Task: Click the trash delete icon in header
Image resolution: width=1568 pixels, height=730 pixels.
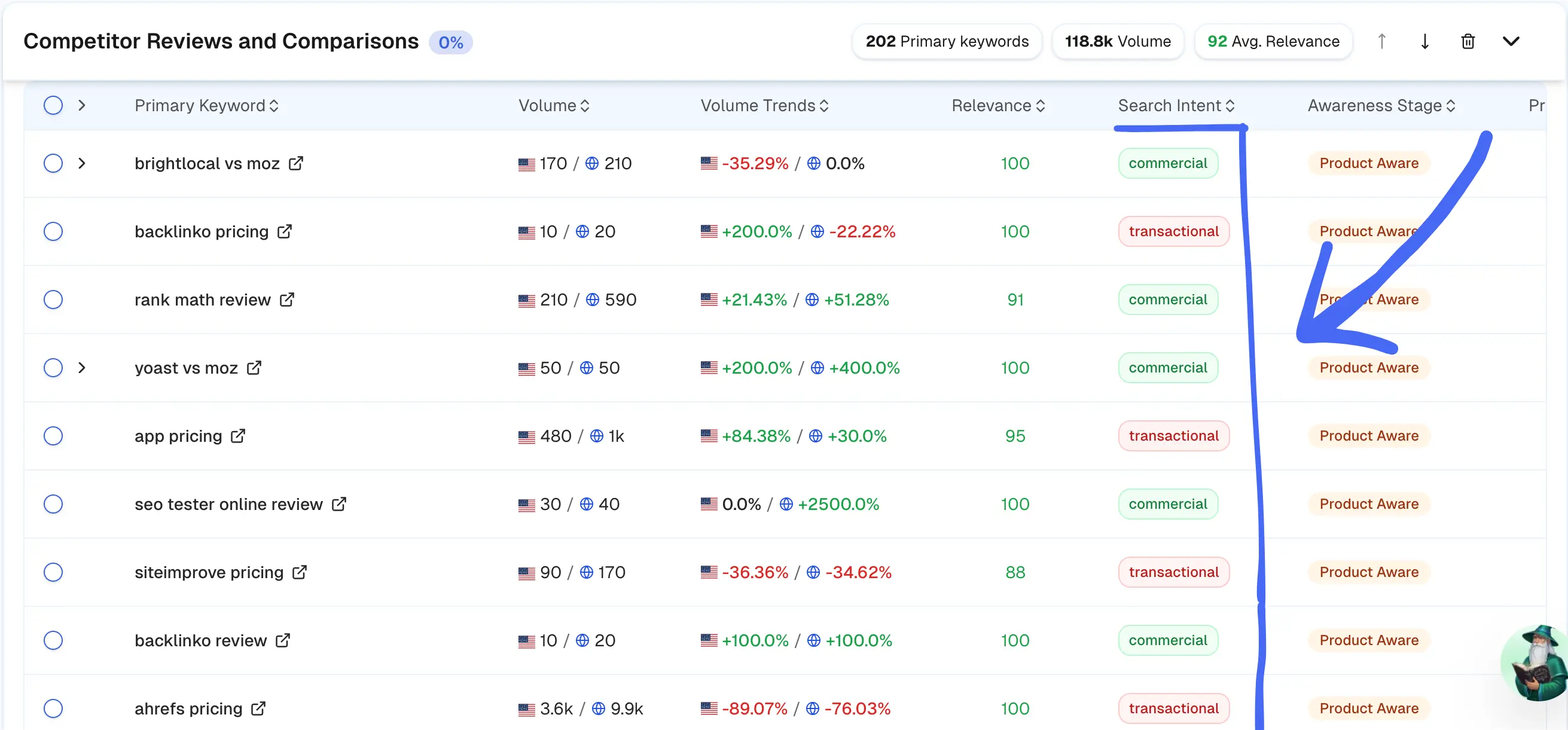Action: click(x=1468, y=41)
